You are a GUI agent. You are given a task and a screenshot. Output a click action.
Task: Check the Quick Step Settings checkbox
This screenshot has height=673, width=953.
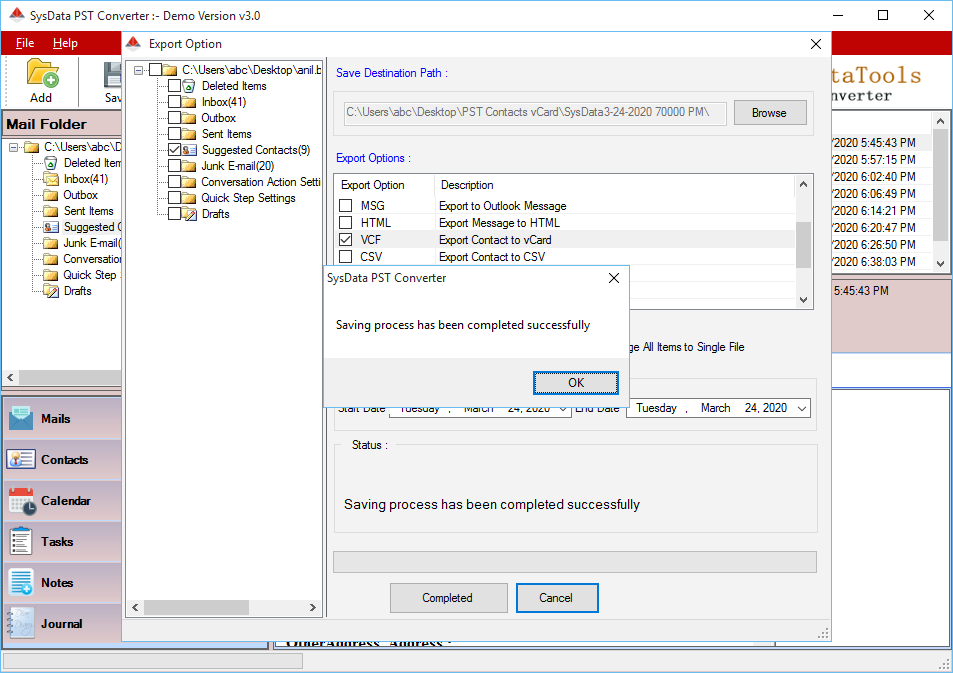(174, 198)
